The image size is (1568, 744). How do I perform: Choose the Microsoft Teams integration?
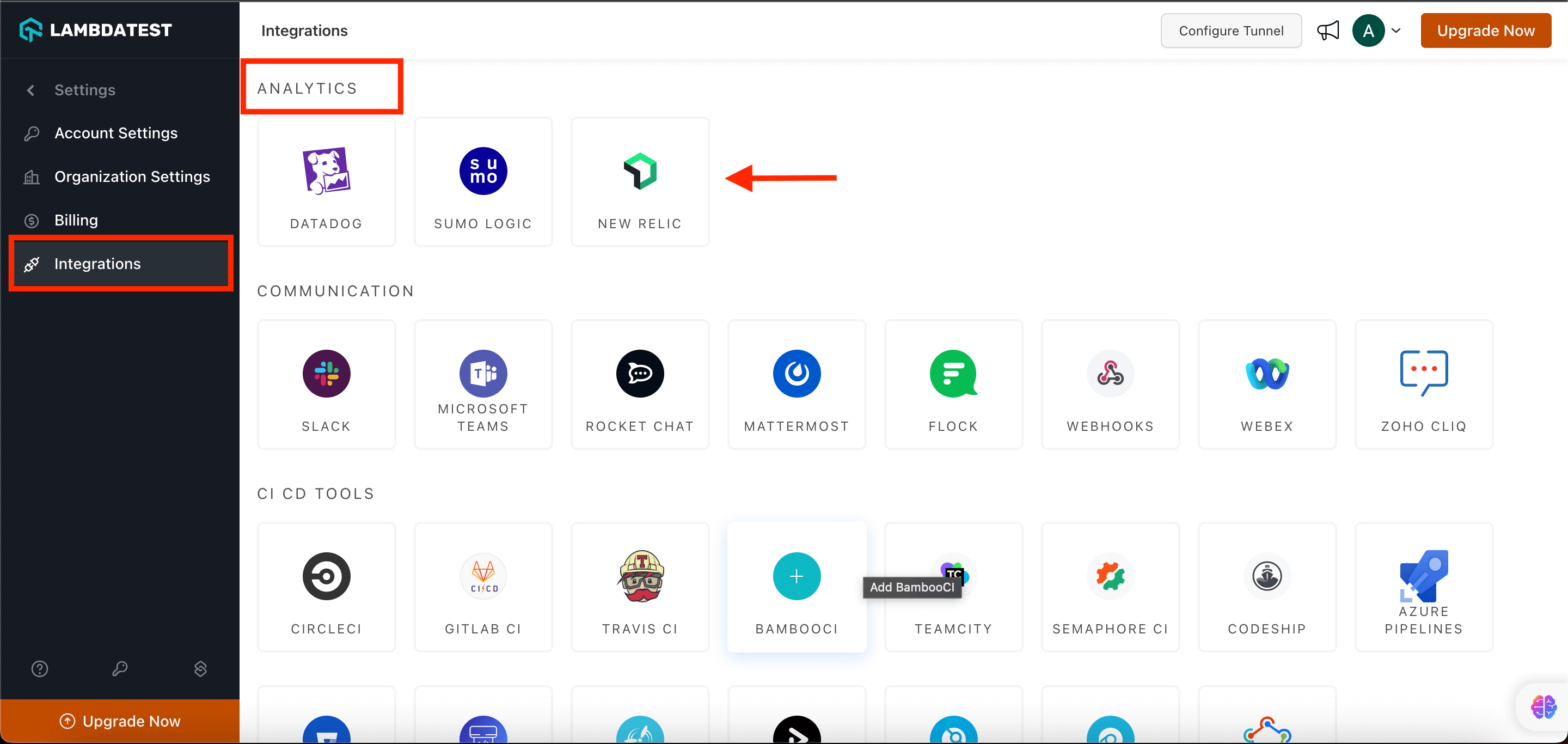[483, 385]
